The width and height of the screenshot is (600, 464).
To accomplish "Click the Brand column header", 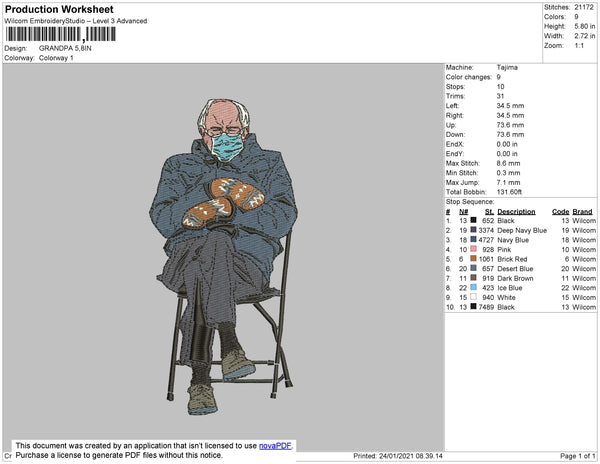I will (x=582, y=212).
